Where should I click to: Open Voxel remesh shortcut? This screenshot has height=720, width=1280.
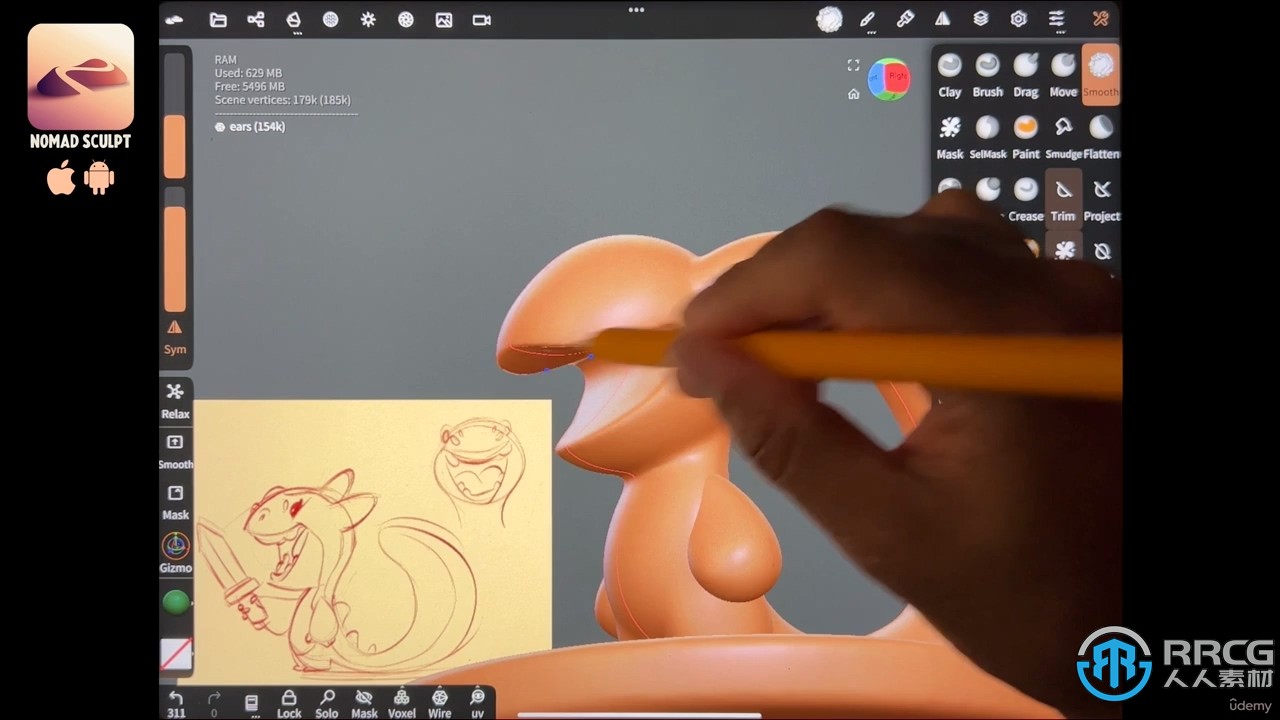click(x=401, y=703)
